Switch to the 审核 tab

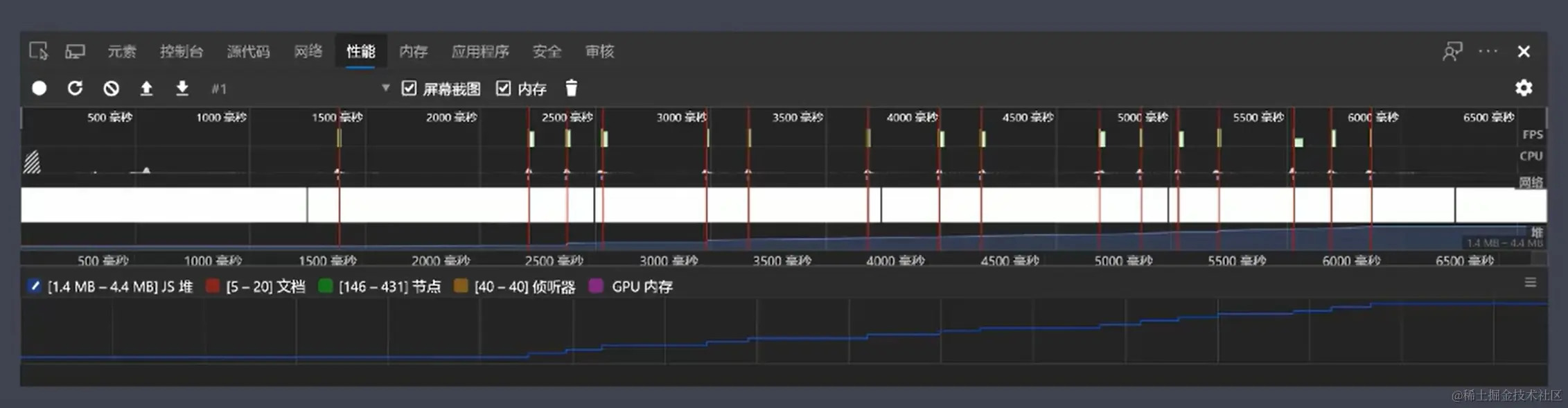pyautogui.click(x=600, y=51)
